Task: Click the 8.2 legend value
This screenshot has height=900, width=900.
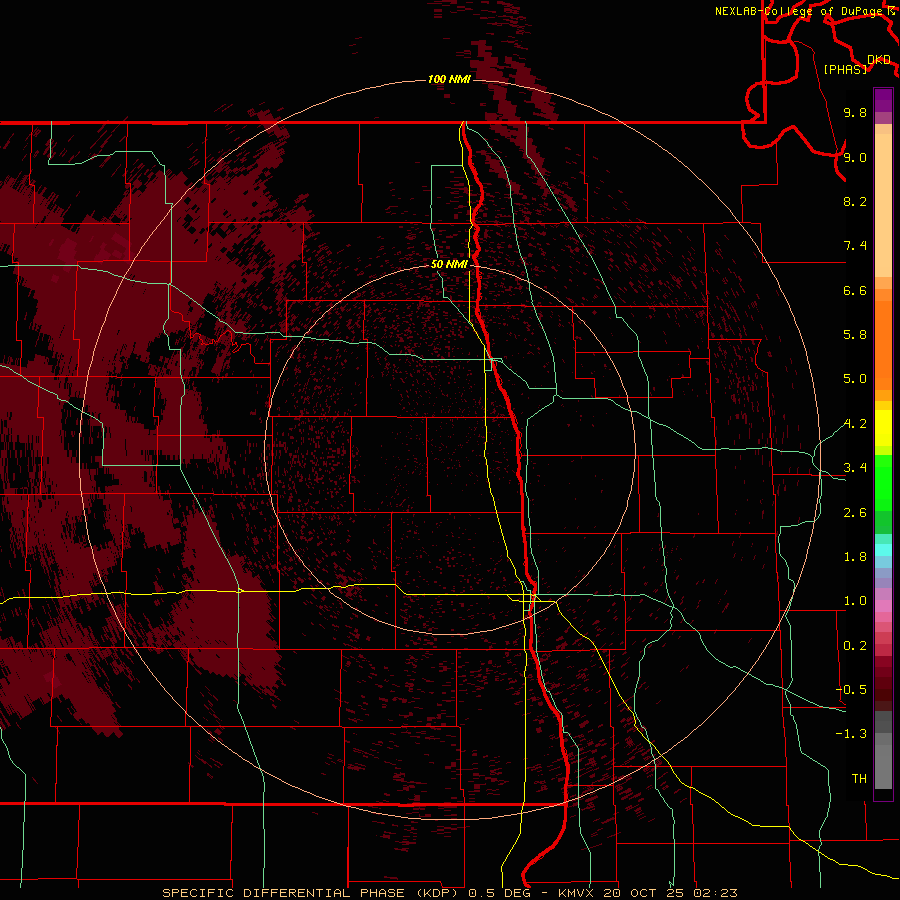Action: coord(855,201)
